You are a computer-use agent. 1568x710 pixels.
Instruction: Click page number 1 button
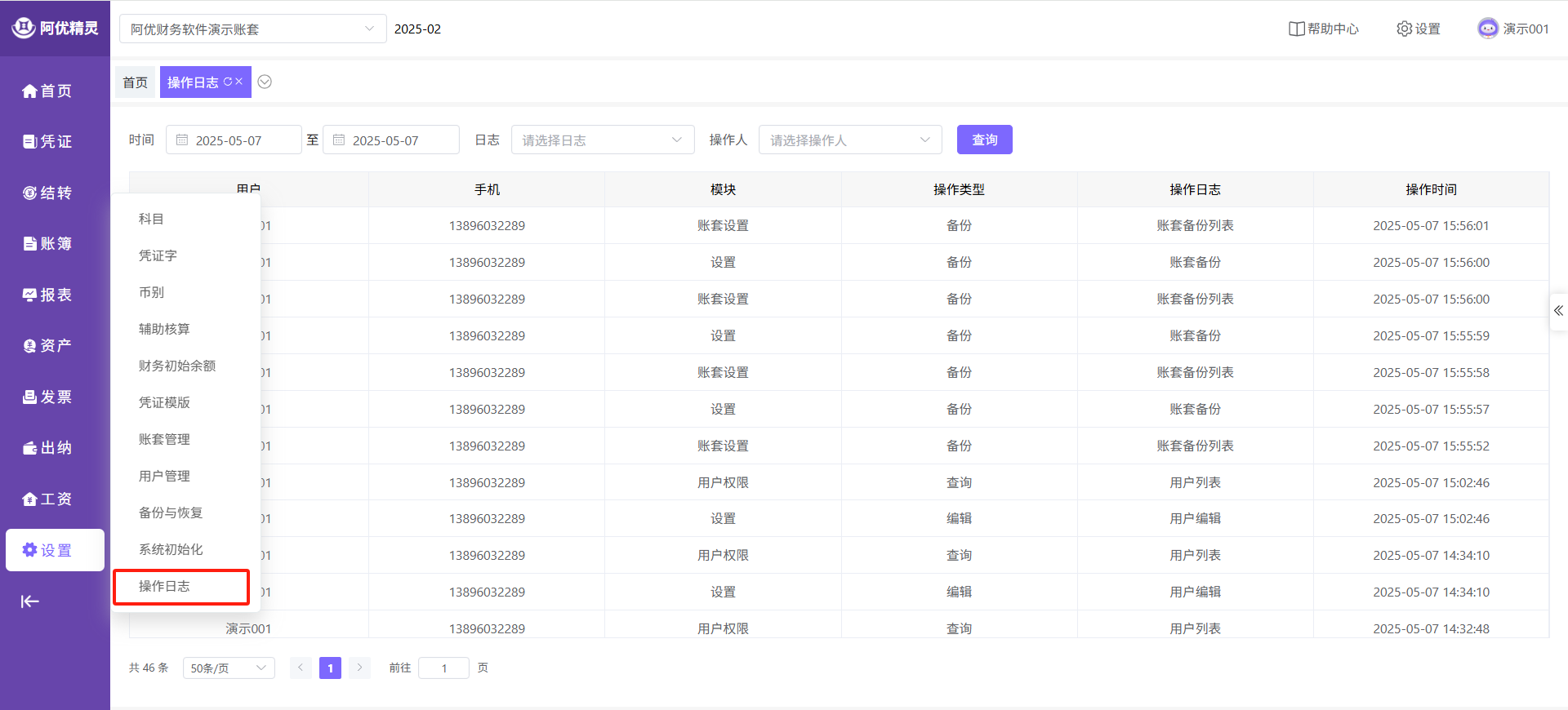(330, 668)
